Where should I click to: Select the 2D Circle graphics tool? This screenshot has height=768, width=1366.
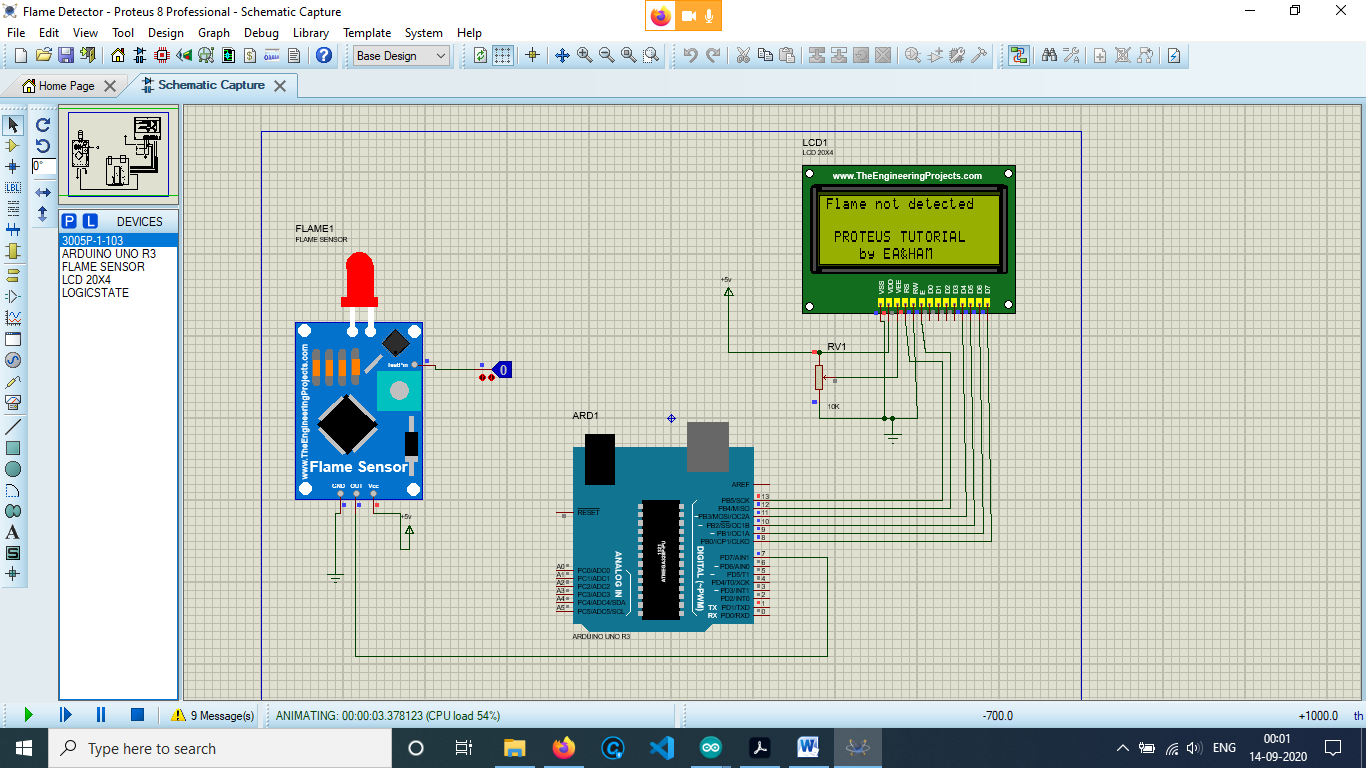13,469
